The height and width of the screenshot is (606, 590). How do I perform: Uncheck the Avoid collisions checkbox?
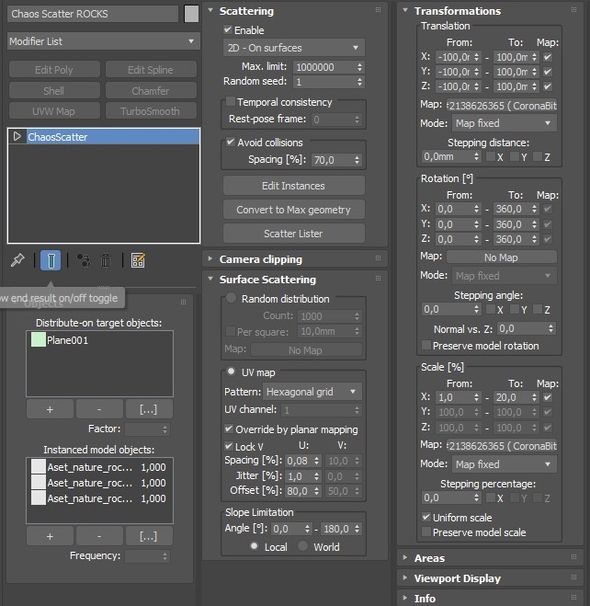click(230, 142)
